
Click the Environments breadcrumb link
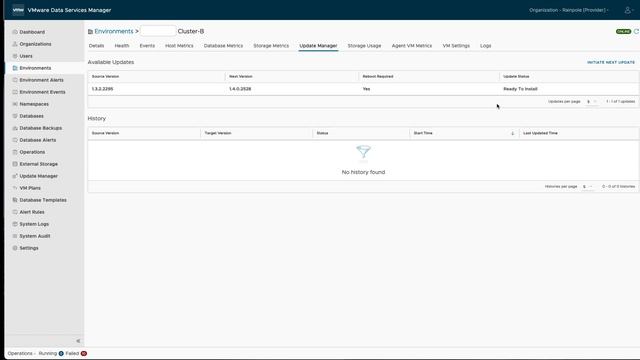pos(114,31)
